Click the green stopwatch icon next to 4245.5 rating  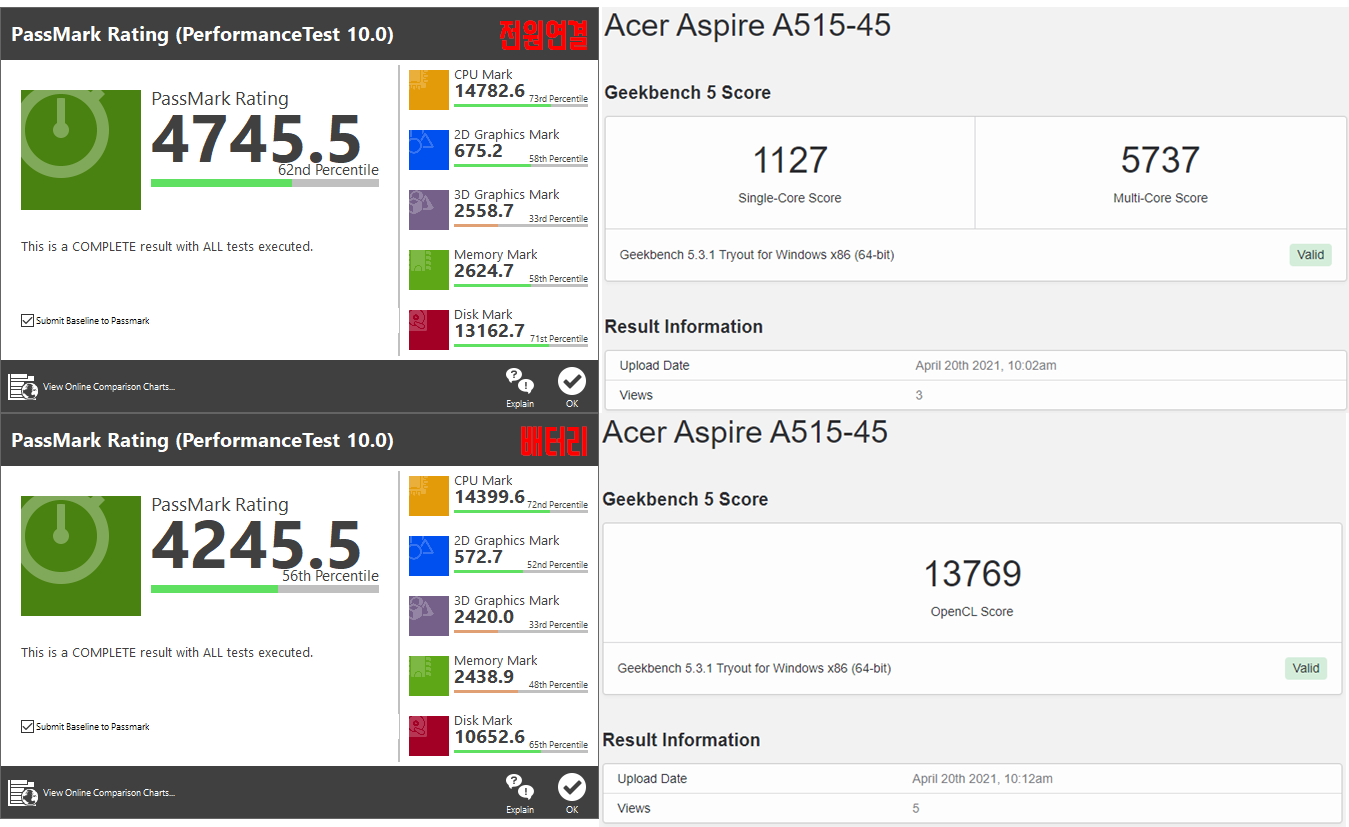[x=81, y=556]
